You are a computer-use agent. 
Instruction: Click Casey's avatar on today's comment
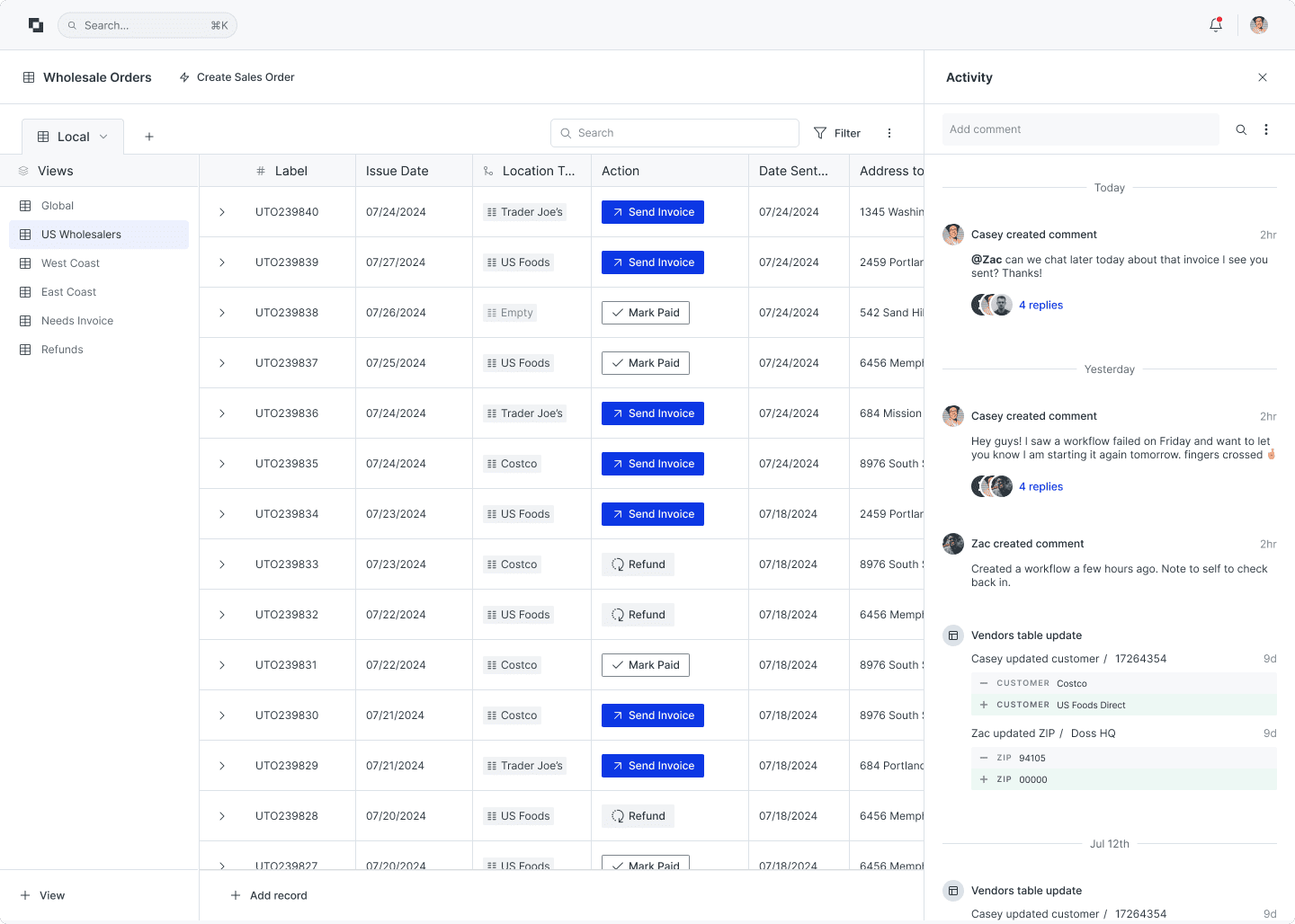(953, 235)
